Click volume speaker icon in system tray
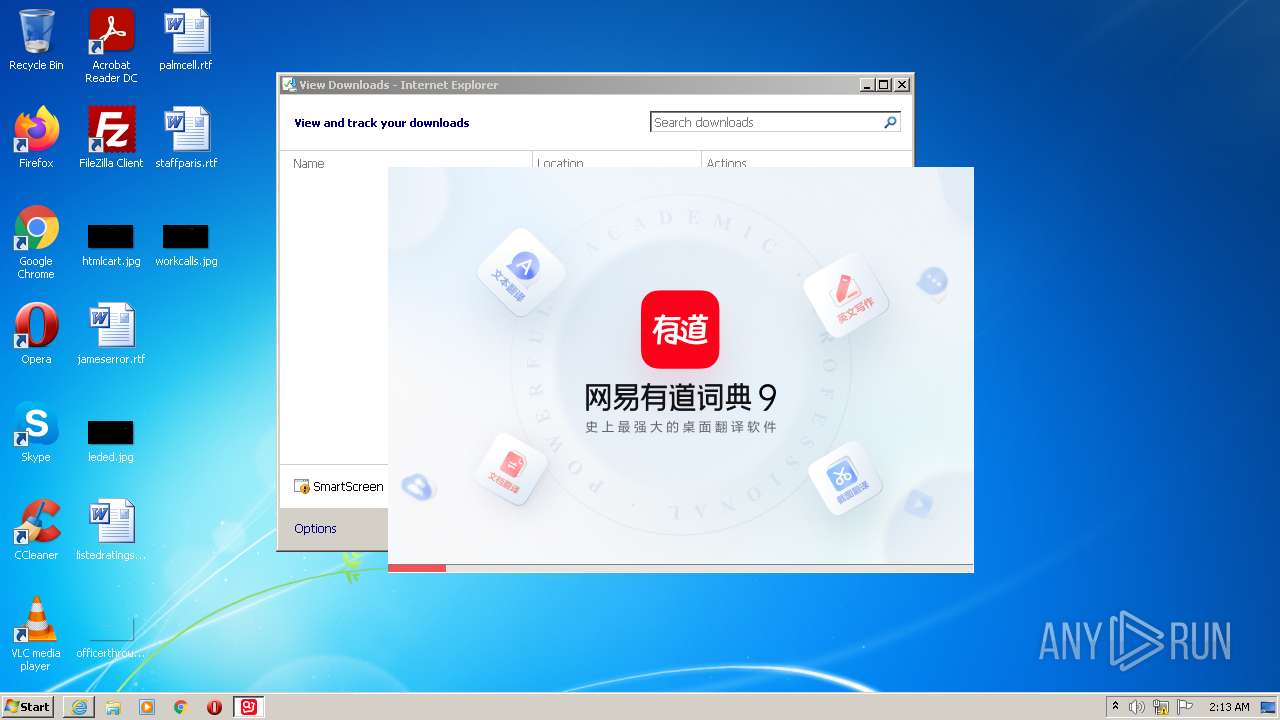This screenshot has width=1280, height=720. pyautogui.click(x=1137, y=707)
